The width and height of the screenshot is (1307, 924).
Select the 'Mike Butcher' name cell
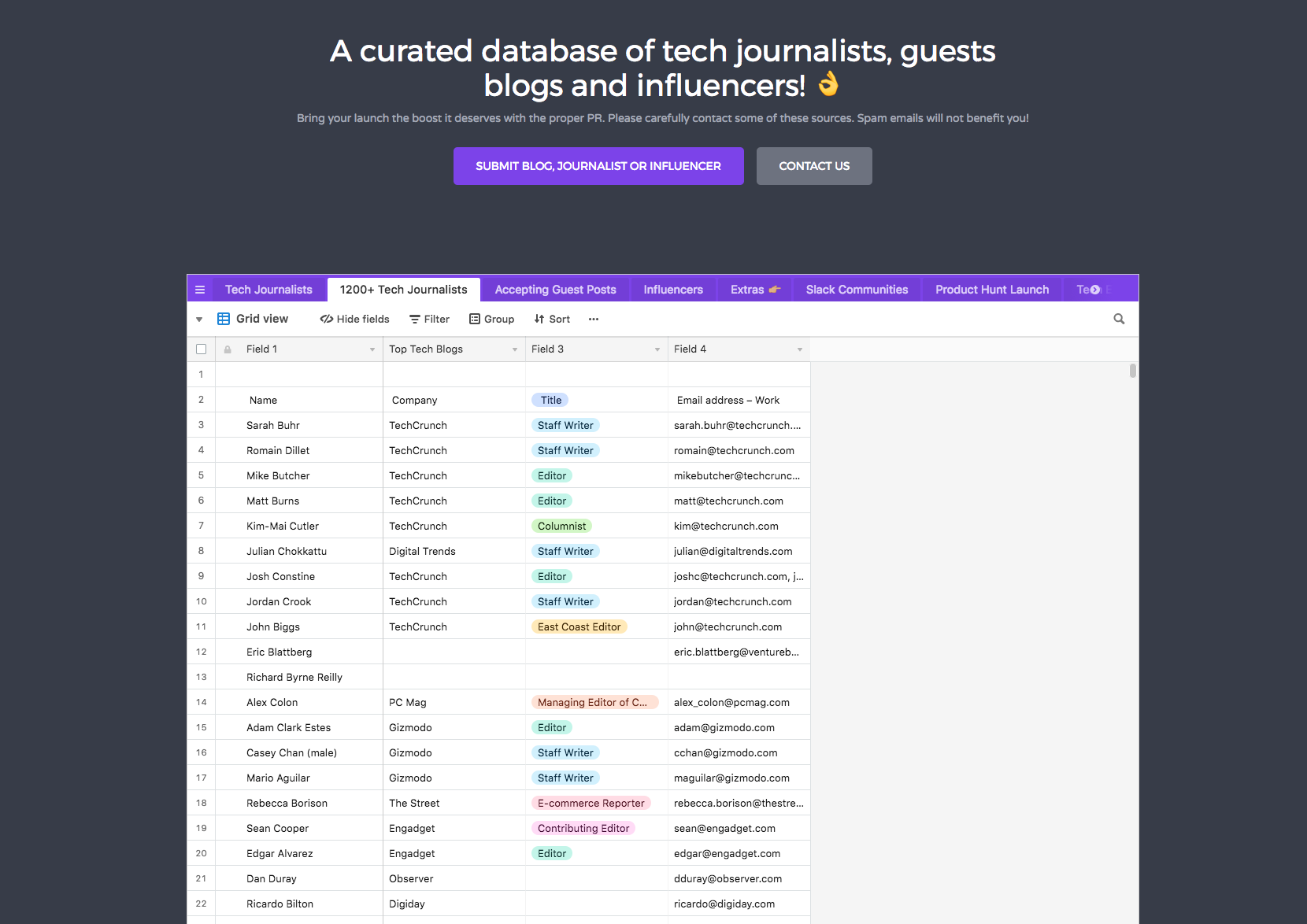pyautogui.click(x=299, y=475)
